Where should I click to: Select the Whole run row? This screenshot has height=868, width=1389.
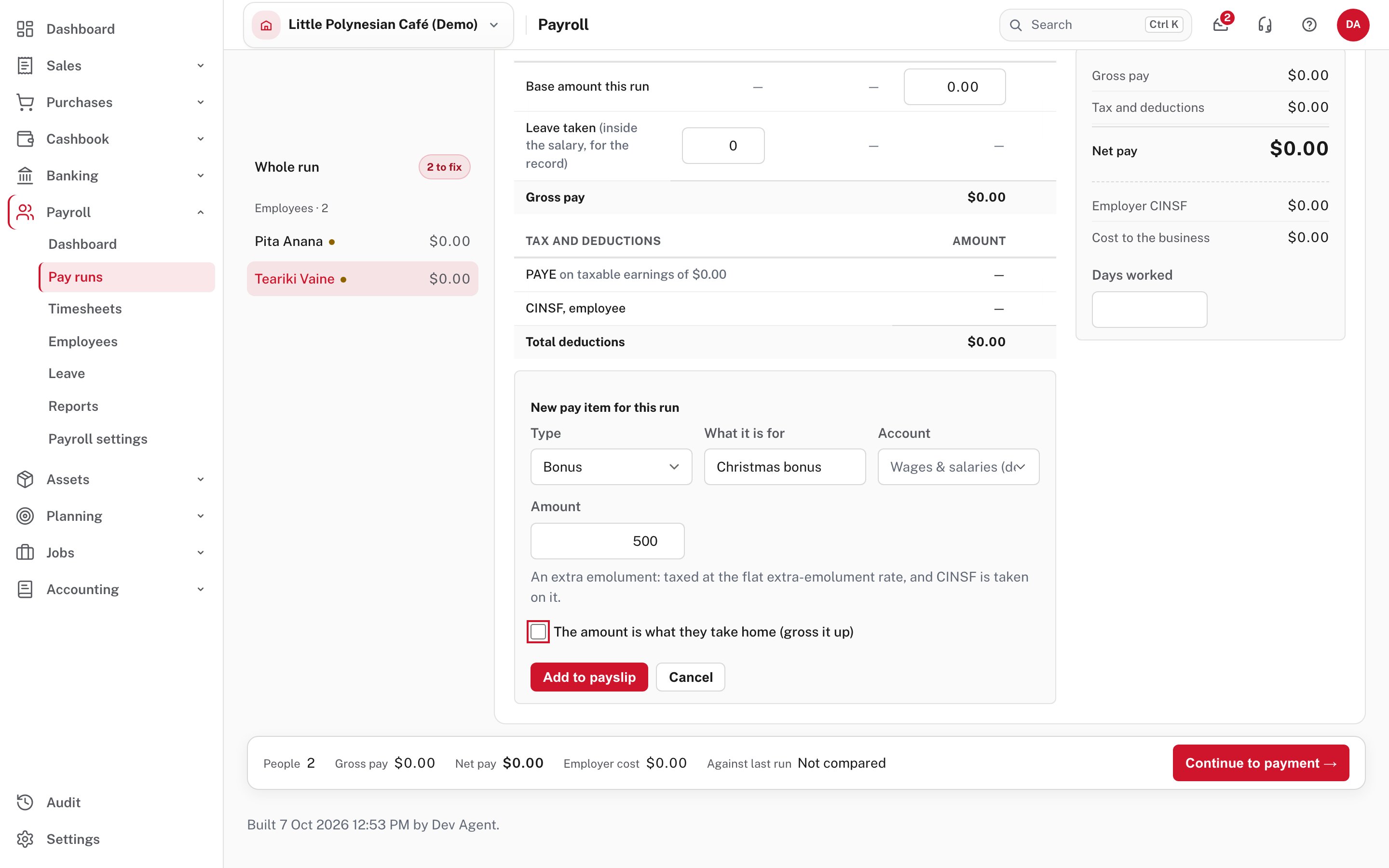pyautogui.click(x=363, y=167)
